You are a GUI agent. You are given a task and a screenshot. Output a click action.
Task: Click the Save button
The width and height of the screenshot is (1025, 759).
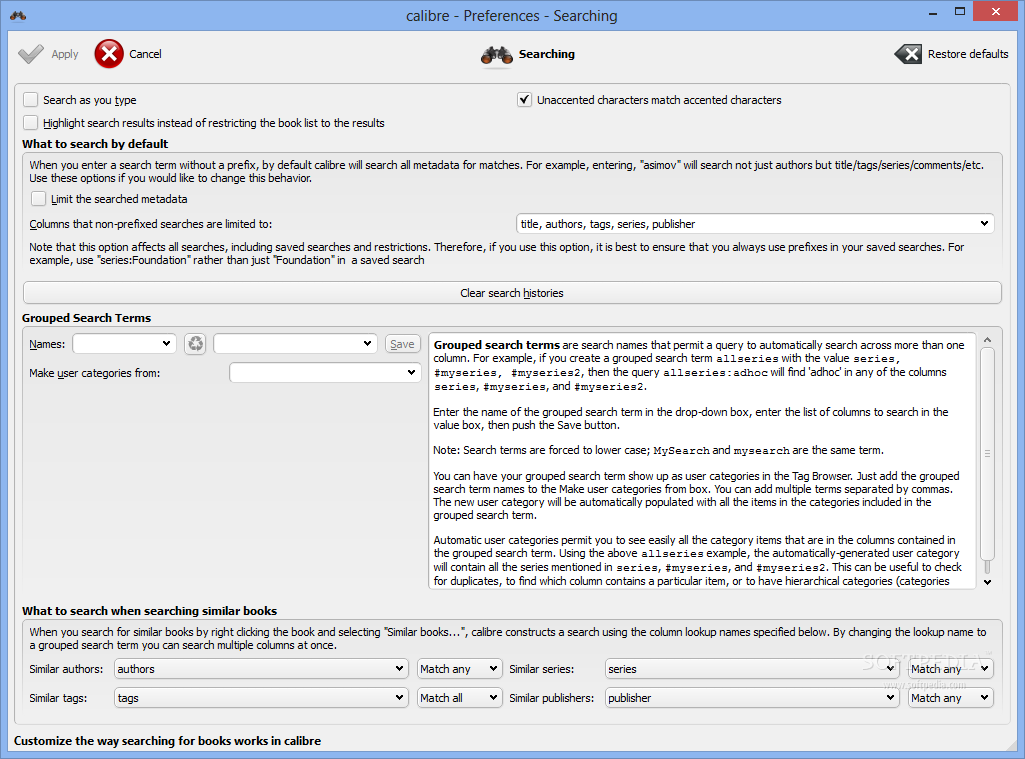402,344
